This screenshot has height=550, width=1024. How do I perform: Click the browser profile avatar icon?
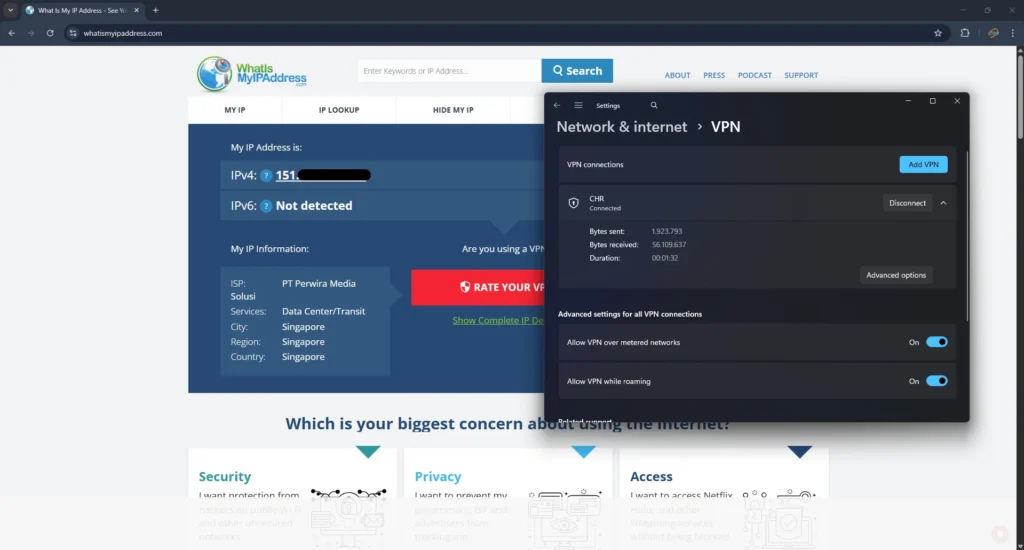993,33
